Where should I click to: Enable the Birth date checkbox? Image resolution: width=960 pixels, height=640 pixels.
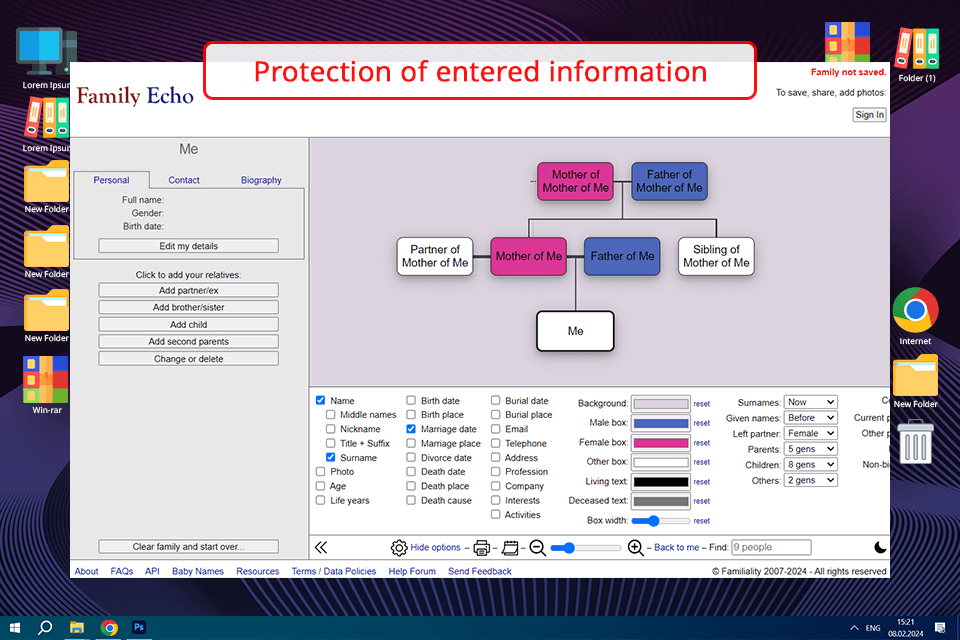[x=411, y=401]
